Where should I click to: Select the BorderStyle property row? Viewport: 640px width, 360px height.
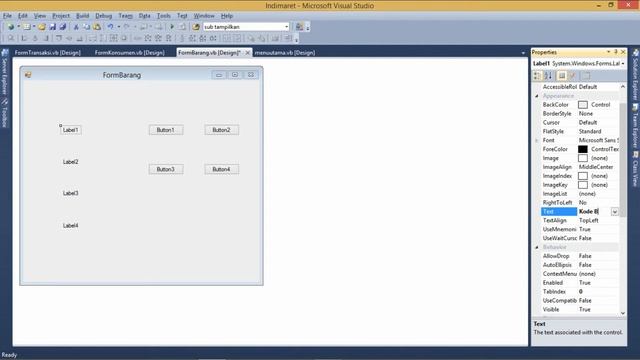[x=580, y=114]
